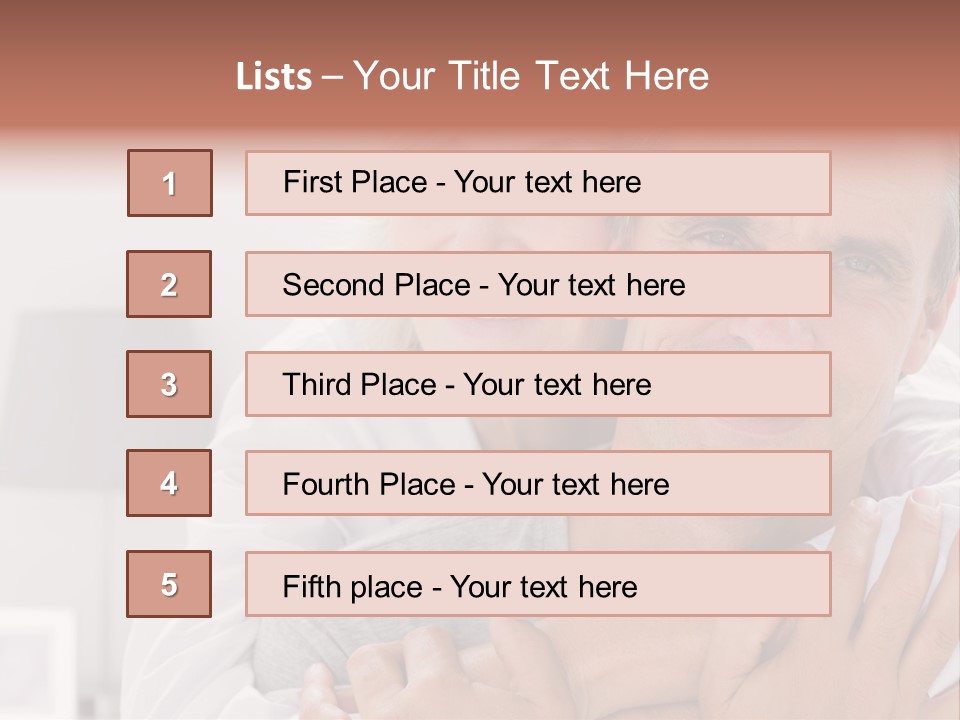Screen dimensions: 960x720
Task: Click "Your text here" in Fourth Place row
Action: point(575,485)
